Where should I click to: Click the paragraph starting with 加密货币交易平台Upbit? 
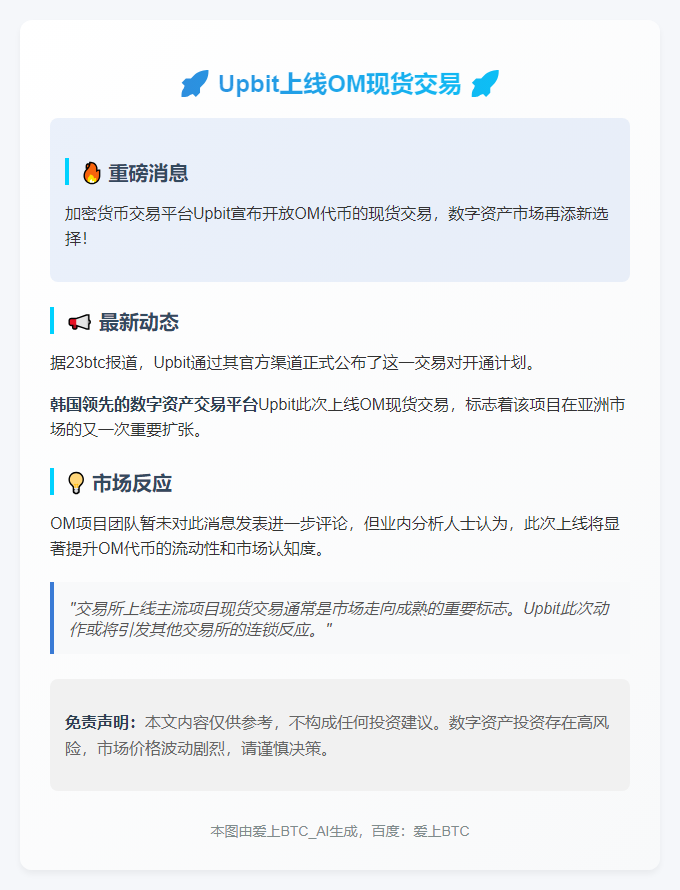pyautogui.click(x=337, y=226)
